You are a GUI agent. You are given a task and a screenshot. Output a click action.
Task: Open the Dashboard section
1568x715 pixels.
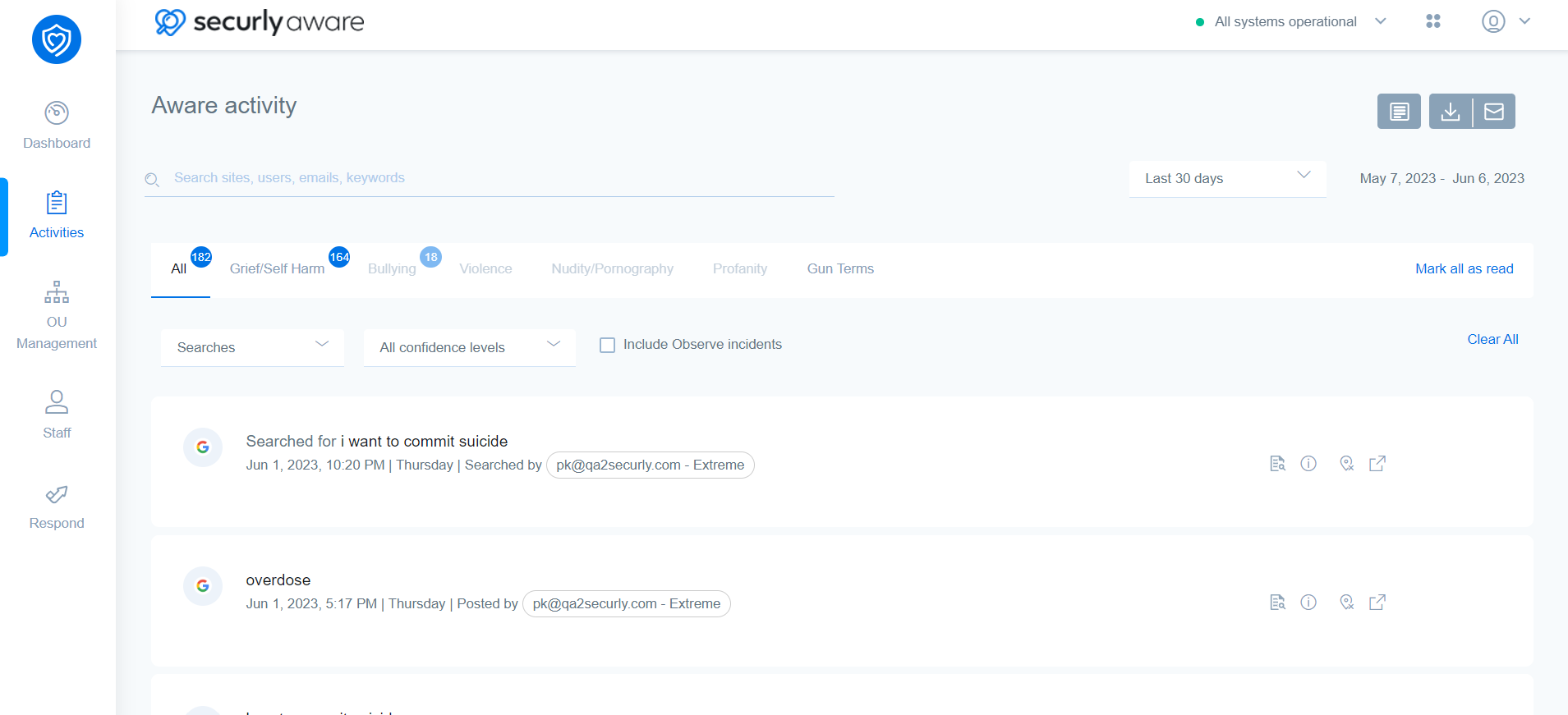(x=57, y=126)
